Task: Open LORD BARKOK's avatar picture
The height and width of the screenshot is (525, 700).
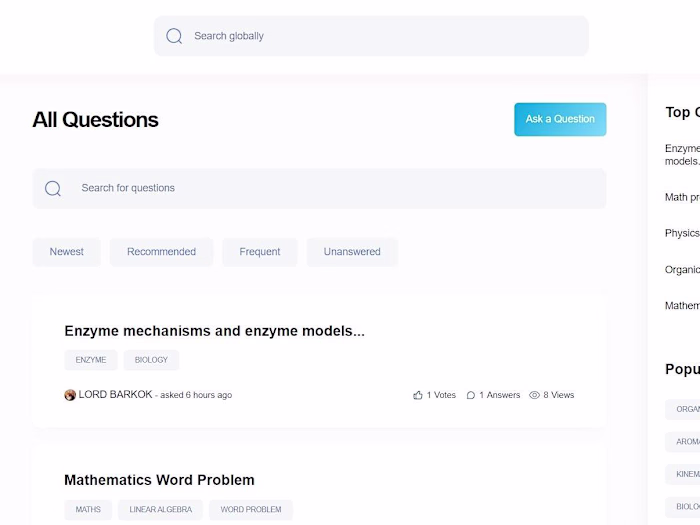Action: (x=70, y=395)
